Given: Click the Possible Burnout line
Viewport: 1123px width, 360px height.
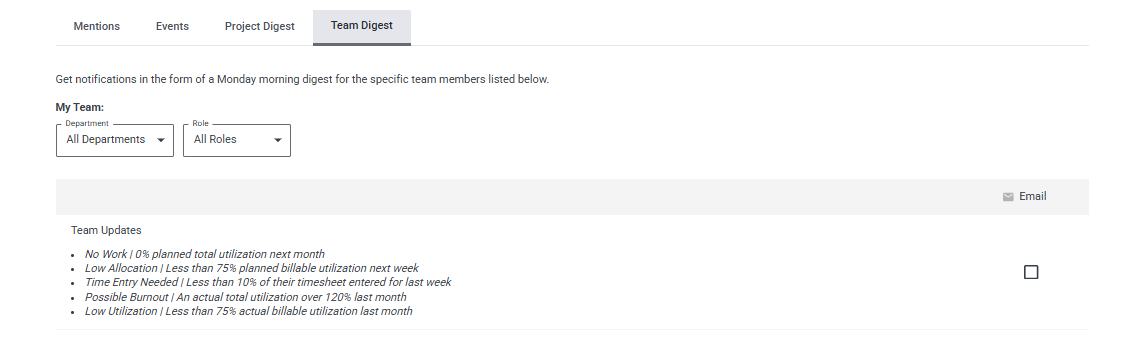Looking at the screenshot, I should click(x=246, y=297).
